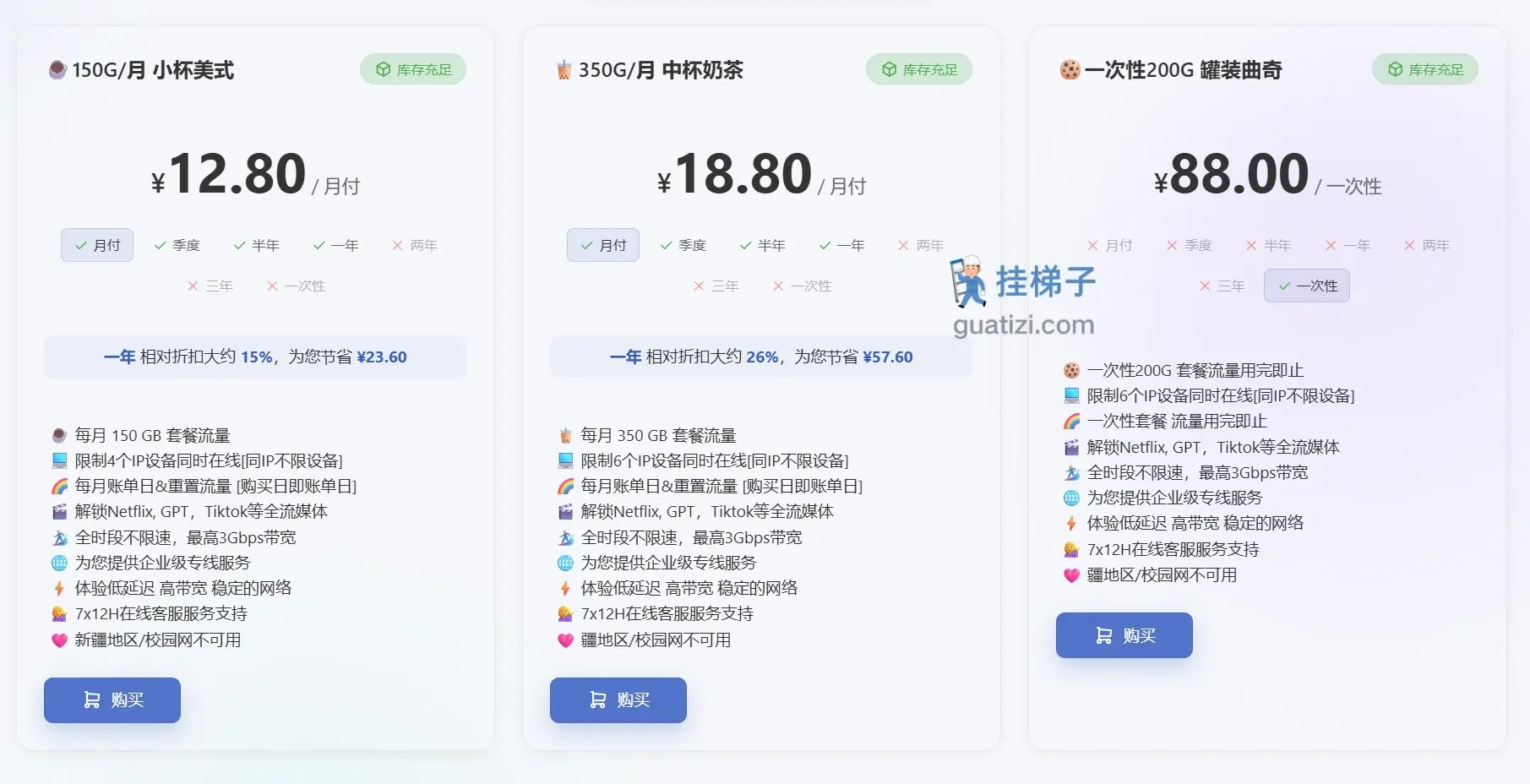Click the box icon in the 小杯美式 库存充足 badge
The height and width of the screenshot is (784, 1530).
(x=384, y=69)
